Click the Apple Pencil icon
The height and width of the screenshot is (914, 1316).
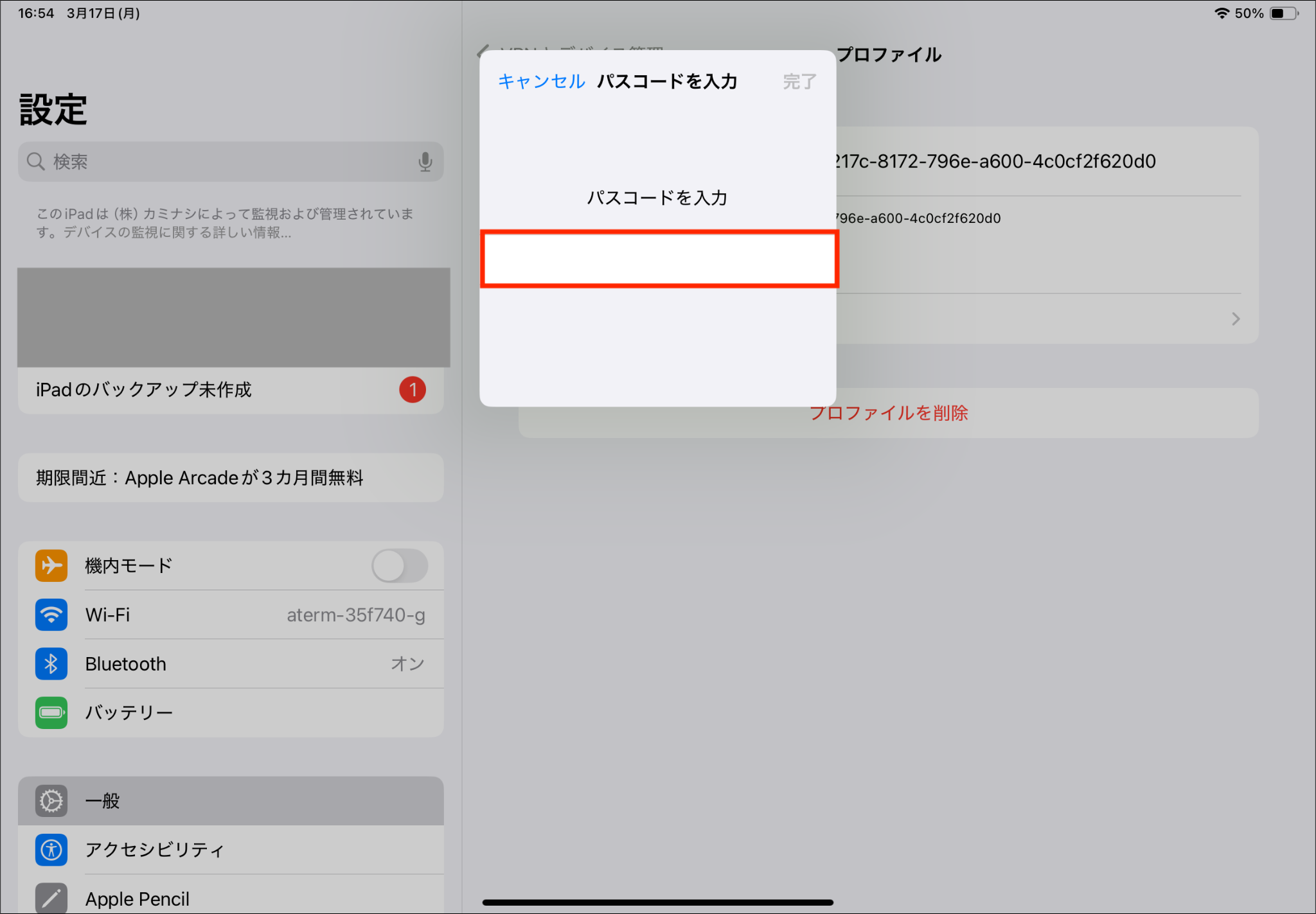tap(51, 898)
